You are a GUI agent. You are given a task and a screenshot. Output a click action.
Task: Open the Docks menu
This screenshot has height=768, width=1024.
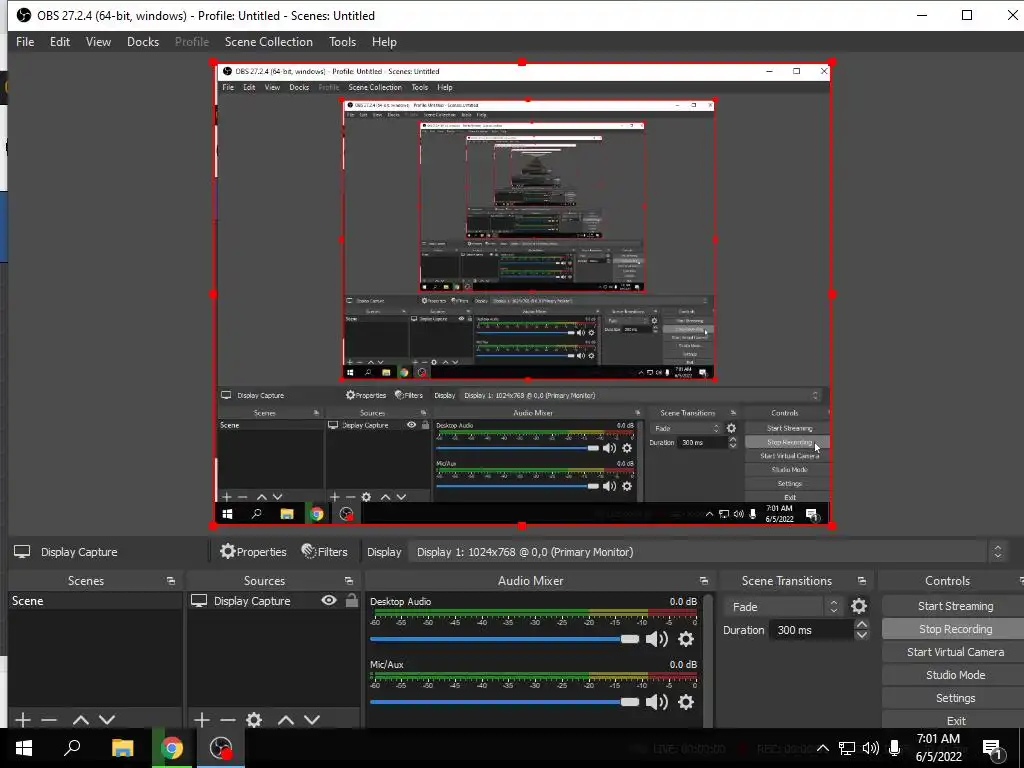142,42
